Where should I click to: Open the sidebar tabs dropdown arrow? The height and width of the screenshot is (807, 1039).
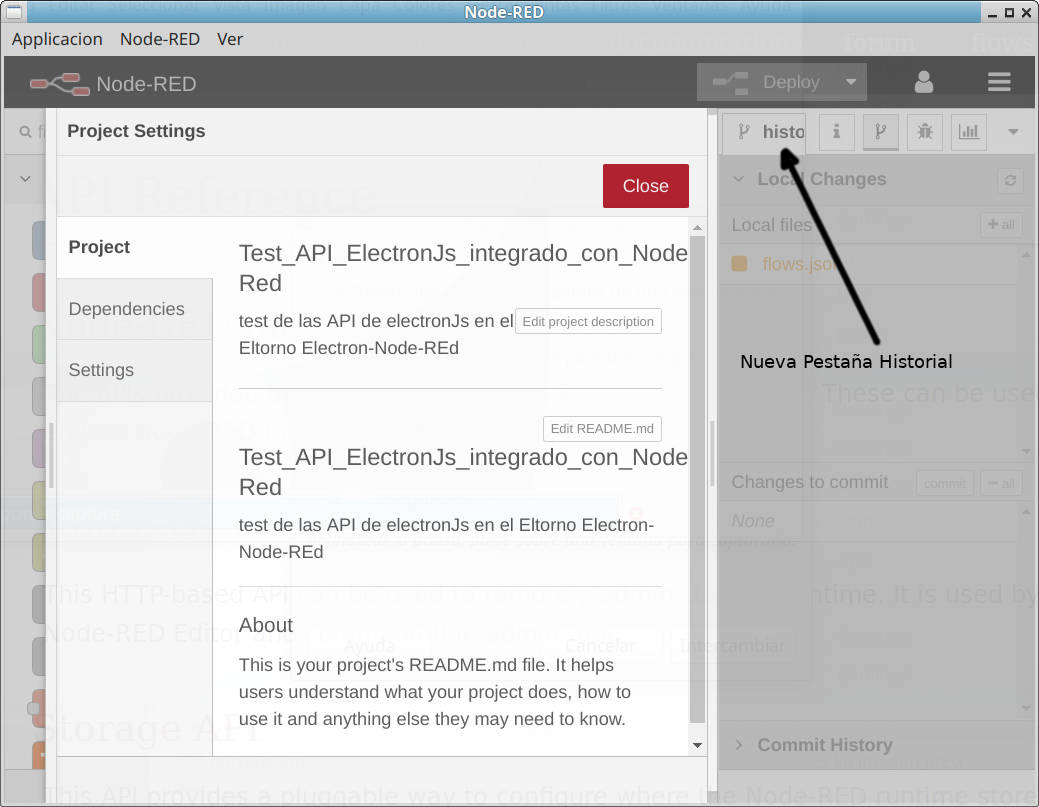[x=1012, y=131]
